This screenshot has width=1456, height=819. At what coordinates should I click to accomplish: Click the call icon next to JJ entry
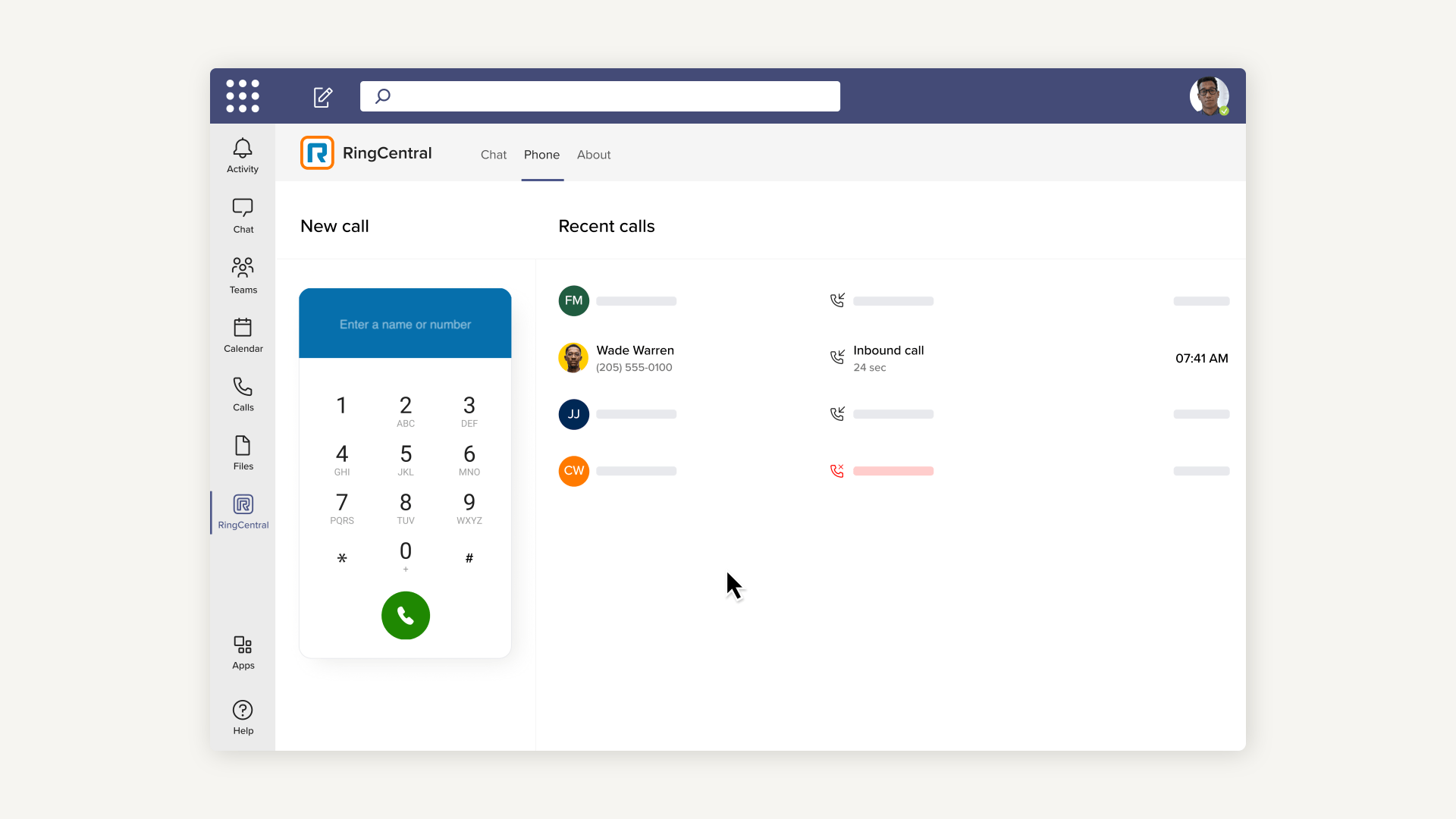tap(837, 413)
